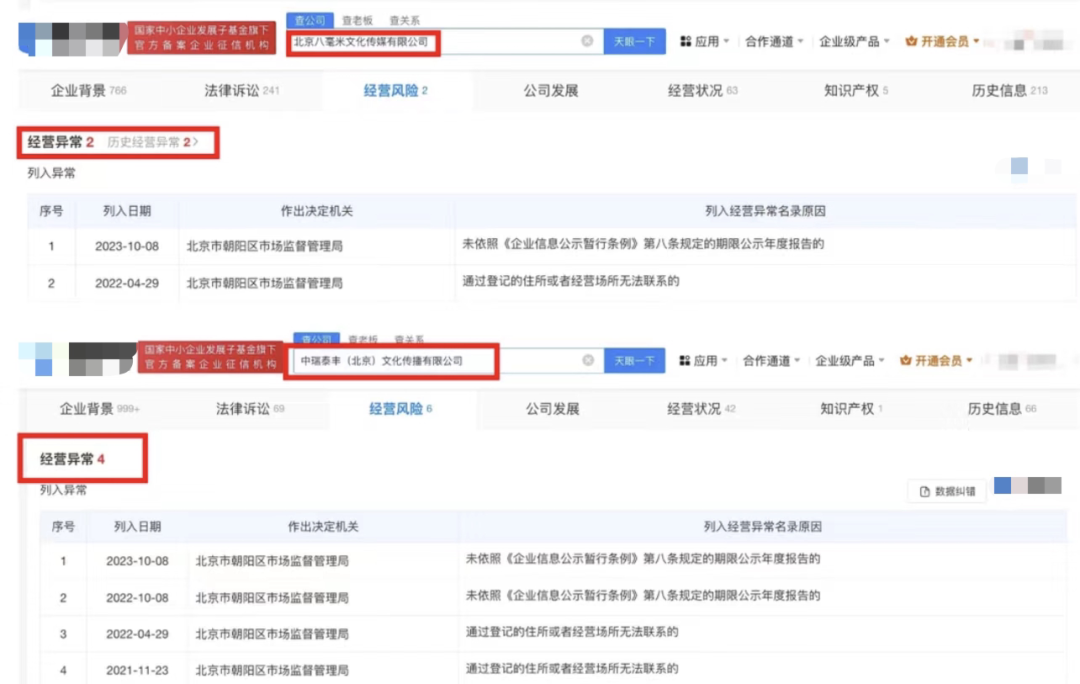Click the crown icon in the lower header

(907, 361)
